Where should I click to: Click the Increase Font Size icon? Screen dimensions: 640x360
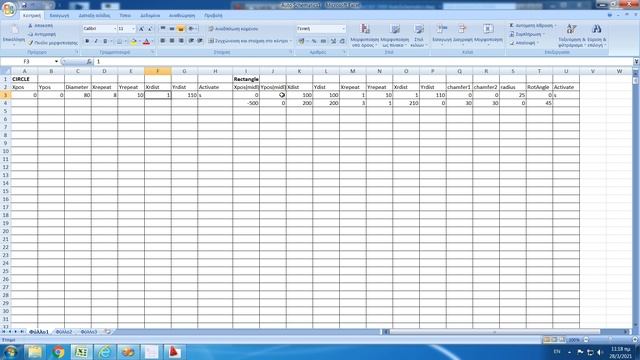141,29
